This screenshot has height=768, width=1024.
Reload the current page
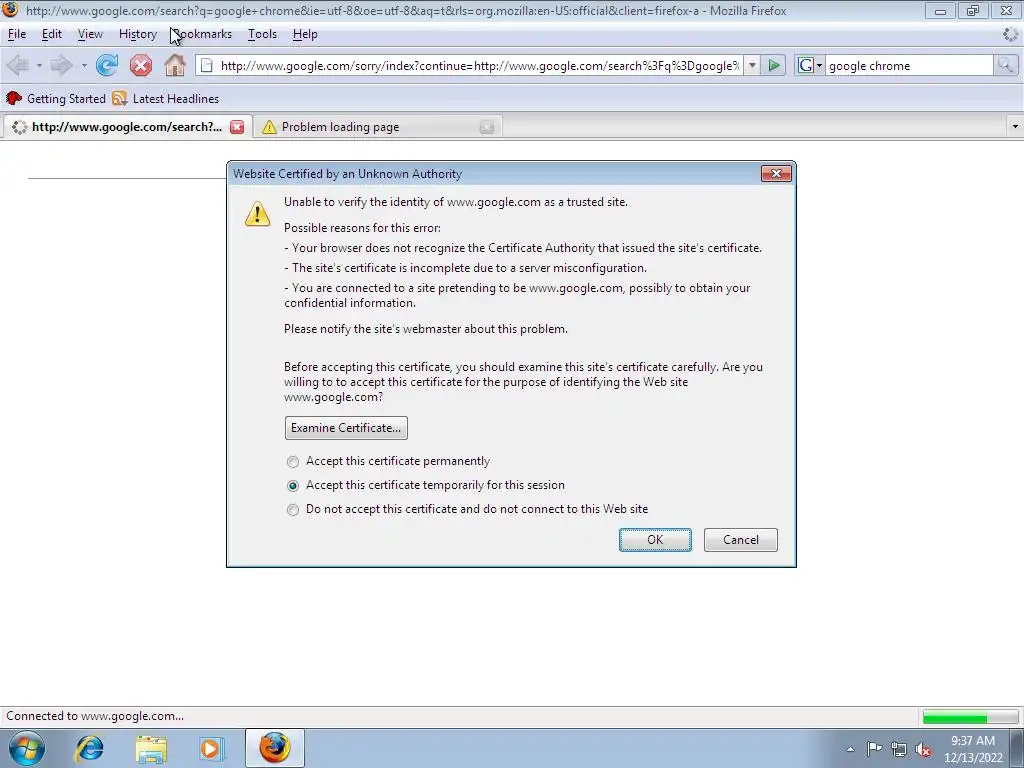106,65
